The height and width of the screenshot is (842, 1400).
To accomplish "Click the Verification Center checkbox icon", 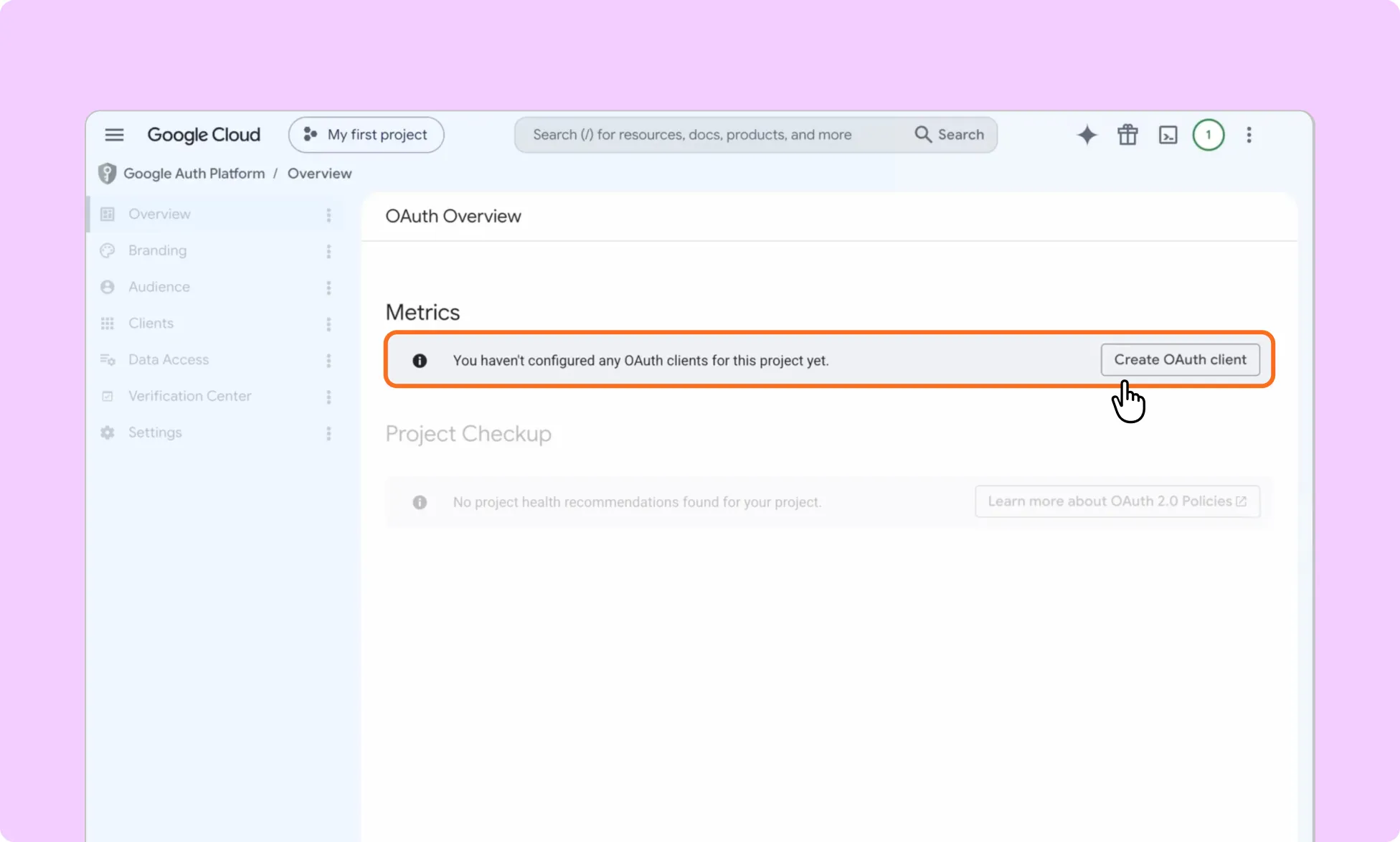I will pos(108,396).
